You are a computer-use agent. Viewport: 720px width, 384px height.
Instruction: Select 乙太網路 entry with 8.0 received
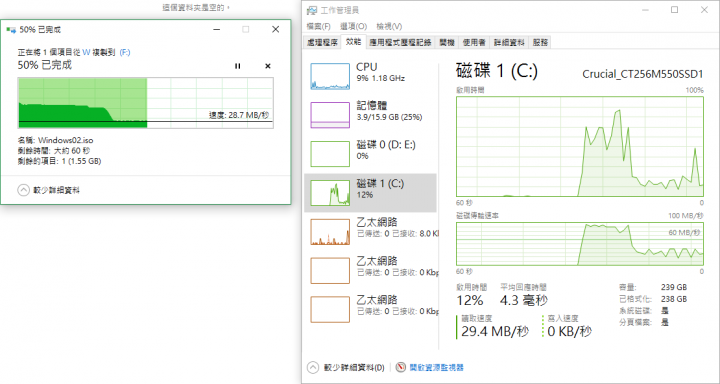tap(370, 232)
